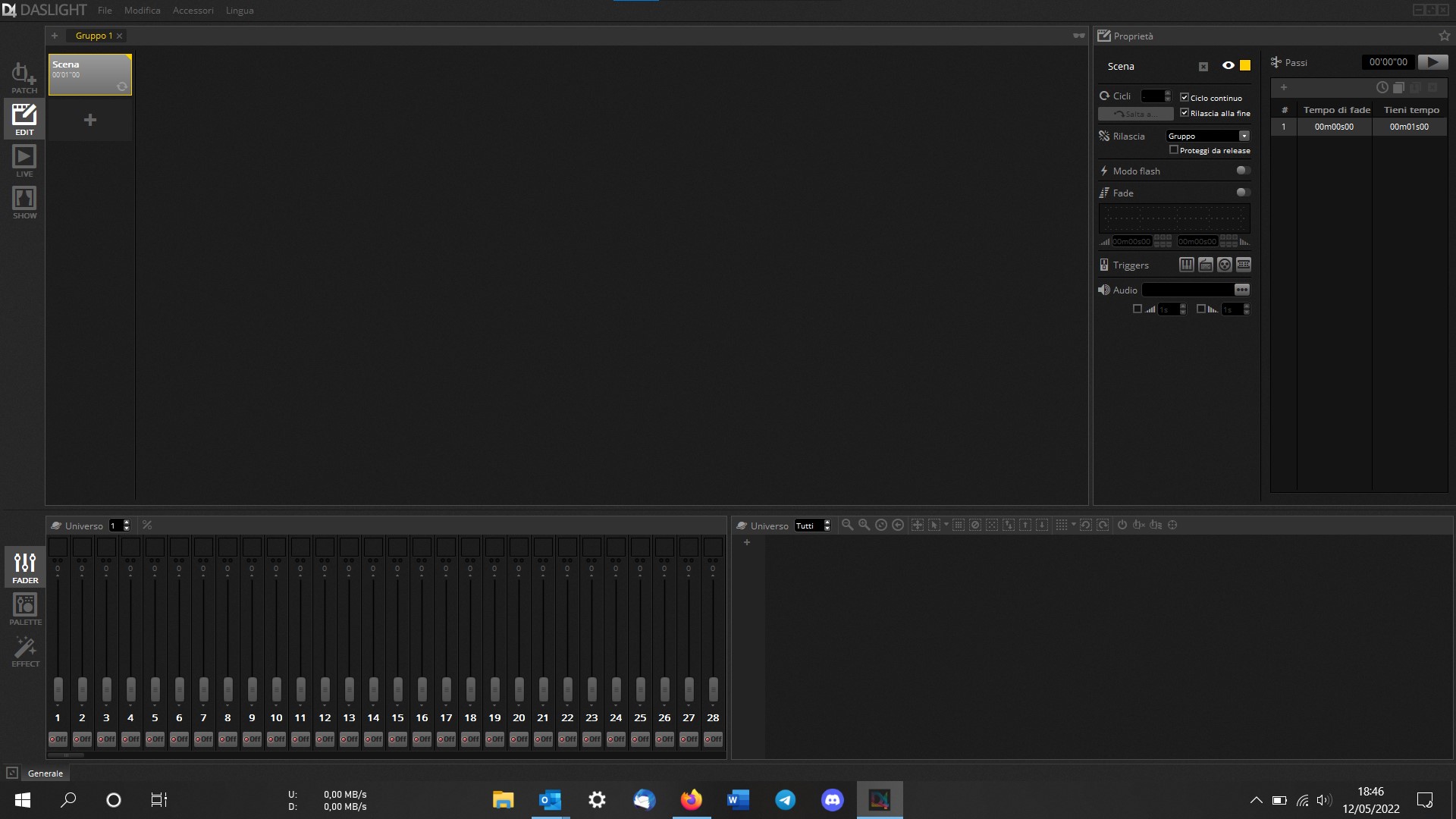The image size is (1456, 819).
Task: Click the audio fade-out time stepper
Action: click(x=1247, y=309)
